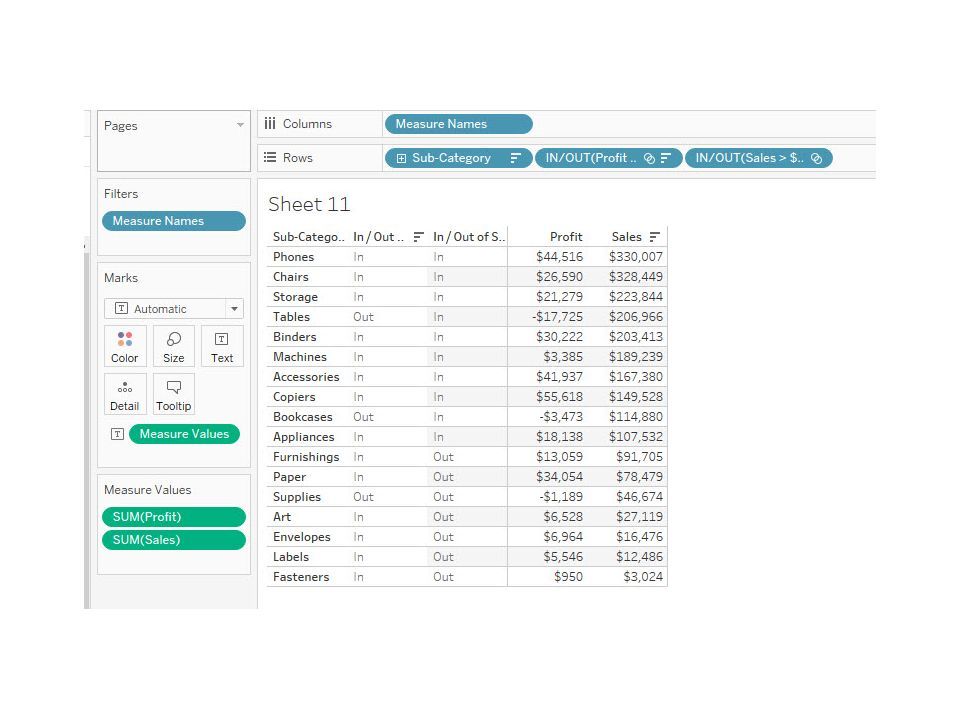Click sort icon on In/Out column header
960x720 pixels.
(419, 237)
